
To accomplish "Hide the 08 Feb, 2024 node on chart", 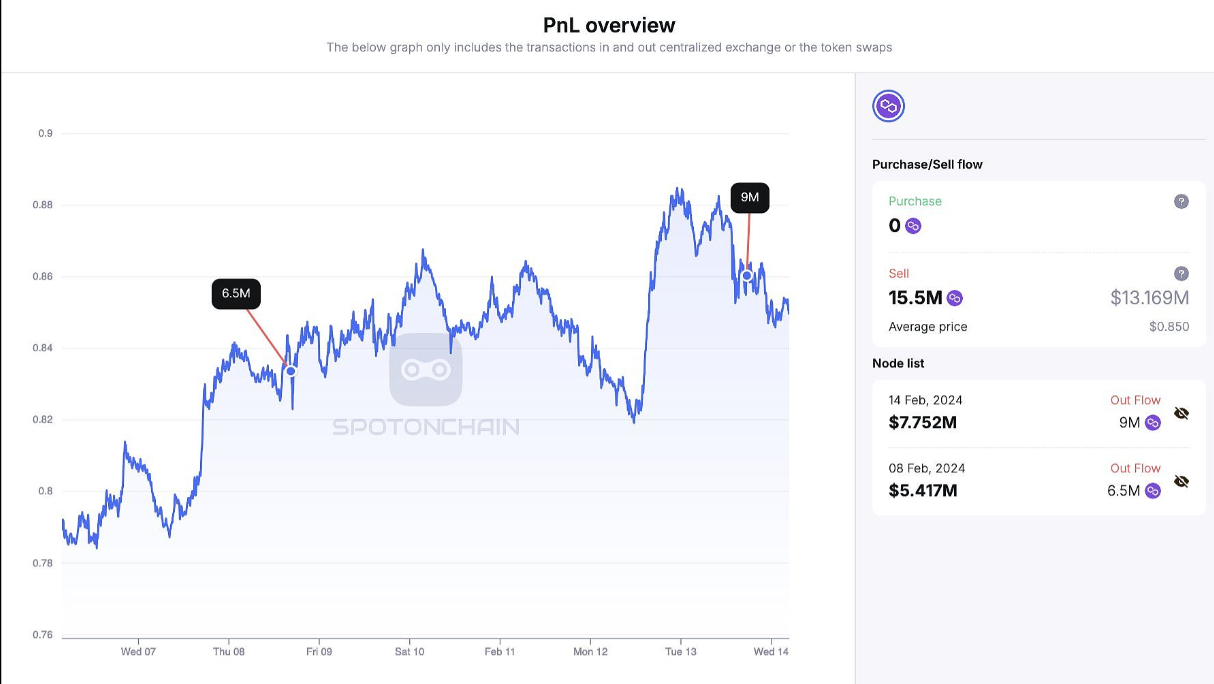I will (1181, 481).
